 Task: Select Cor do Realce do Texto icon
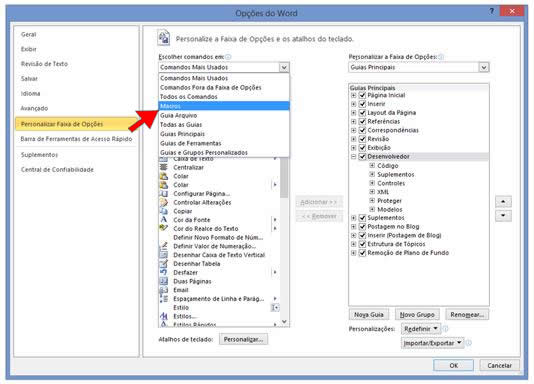(164, 228)
